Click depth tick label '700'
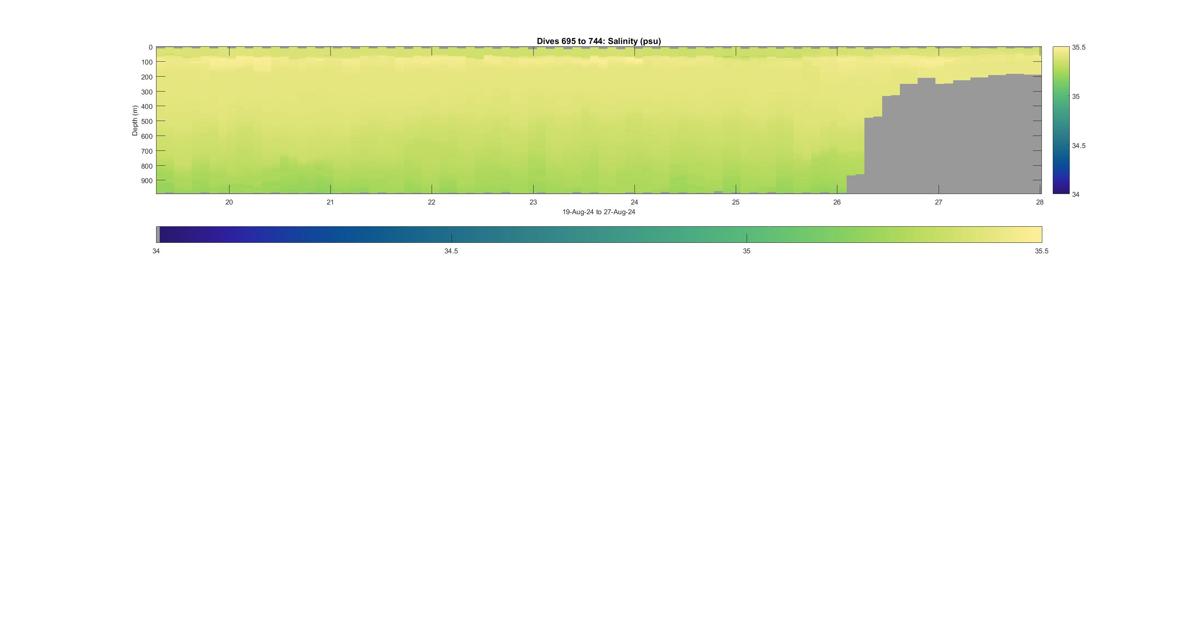Viewport: 1200px width, 622px height. tap(146, 151)
